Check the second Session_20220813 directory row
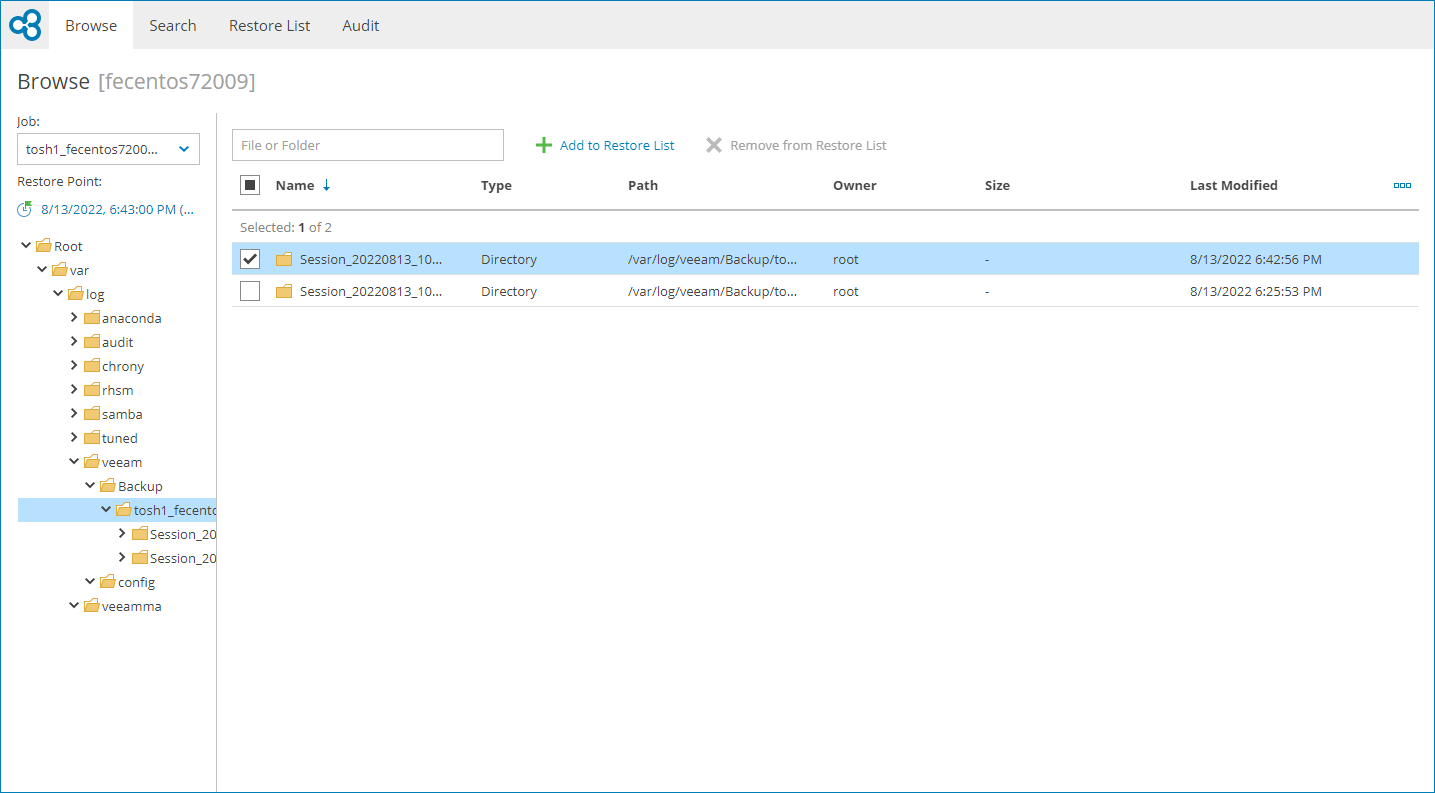 point(250,291)
